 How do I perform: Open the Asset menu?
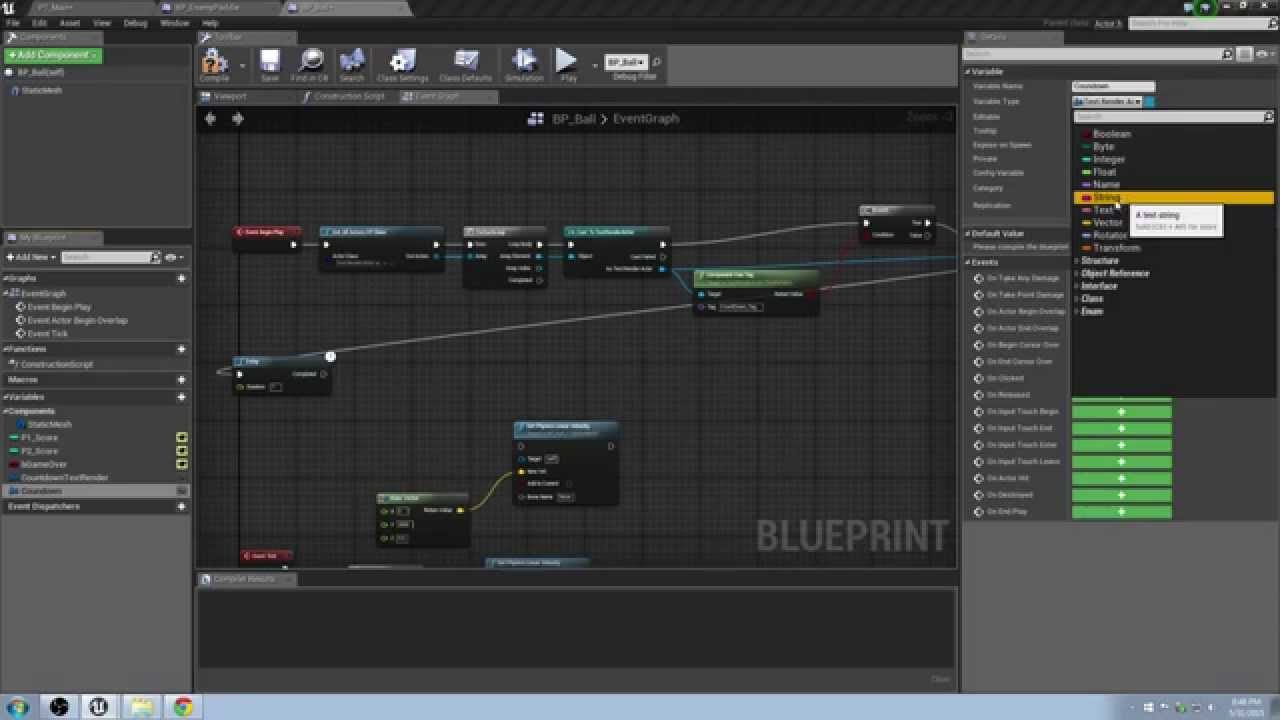70,23
